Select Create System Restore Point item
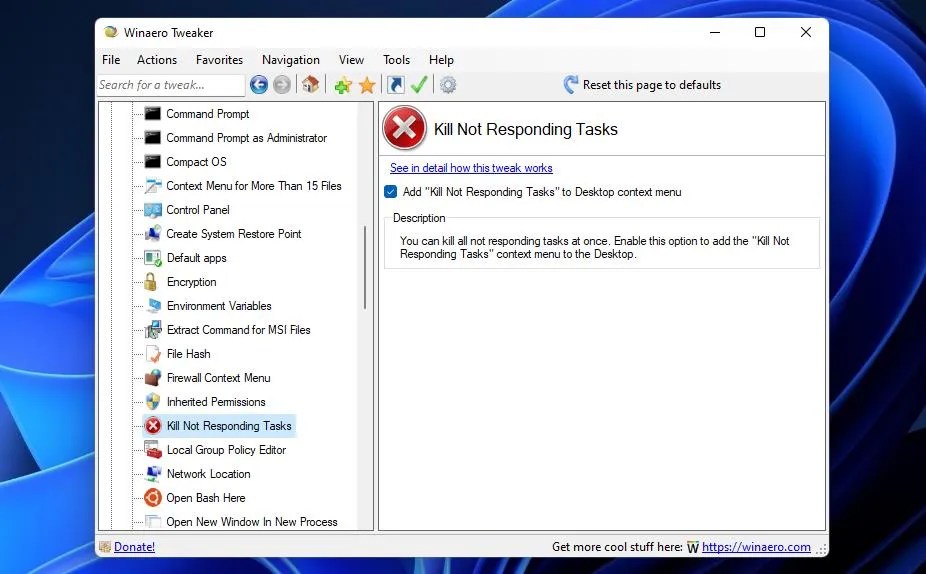Screen dimensions: 926x574 click(234, 233)
